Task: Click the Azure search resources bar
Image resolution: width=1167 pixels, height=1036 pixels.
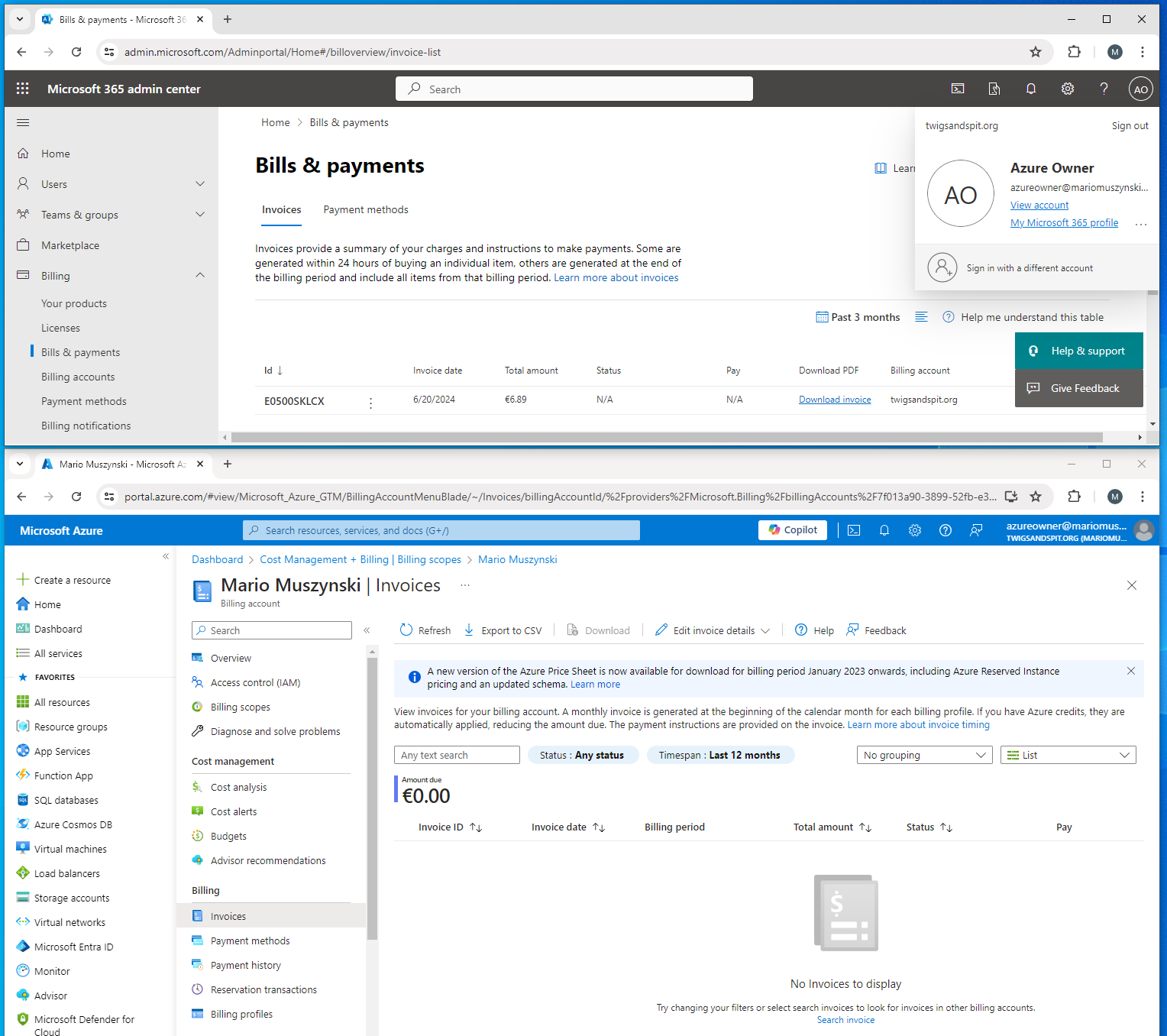Action: click(x=441, y=530)
